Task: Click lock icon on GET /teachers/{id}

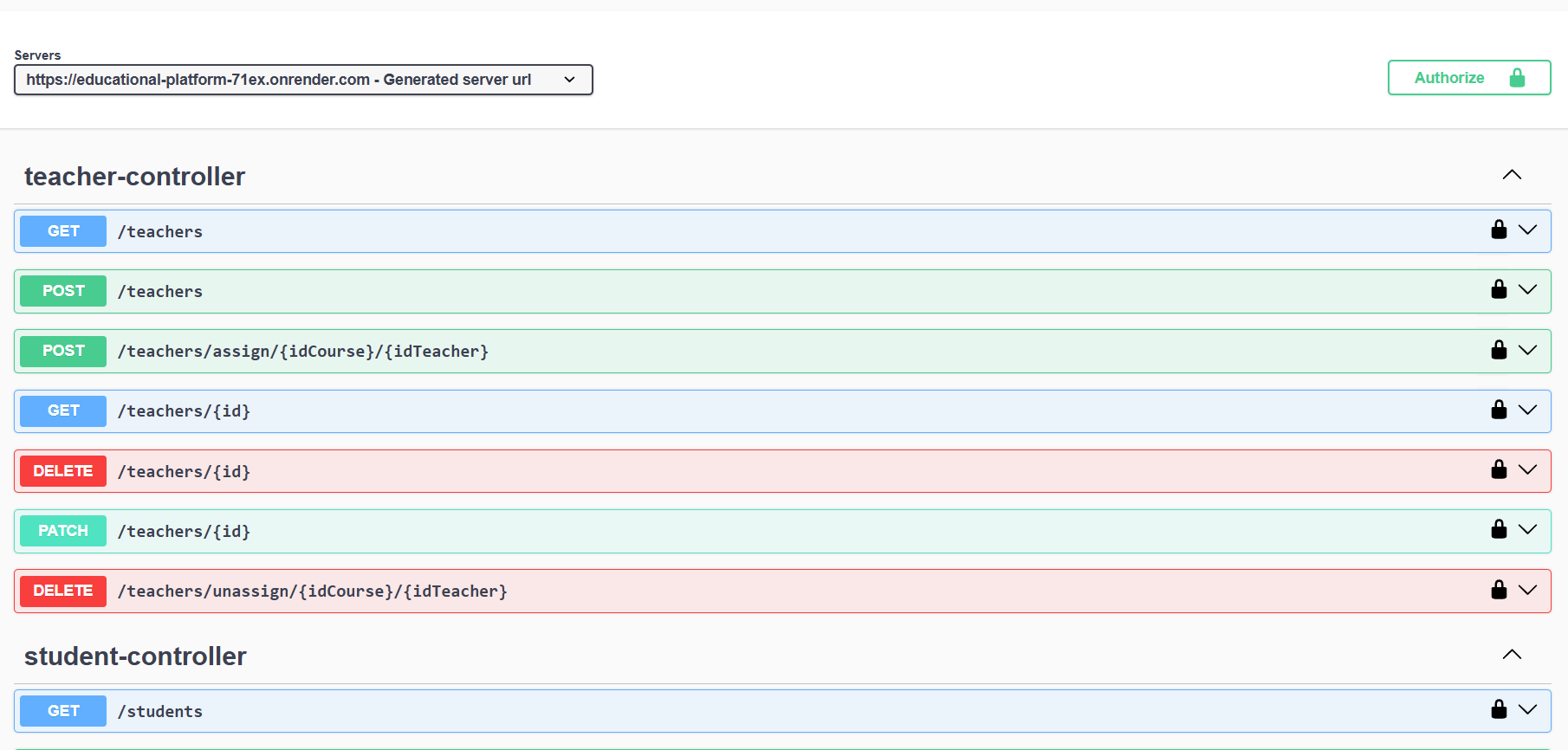Action: [x=1499, y=410]
